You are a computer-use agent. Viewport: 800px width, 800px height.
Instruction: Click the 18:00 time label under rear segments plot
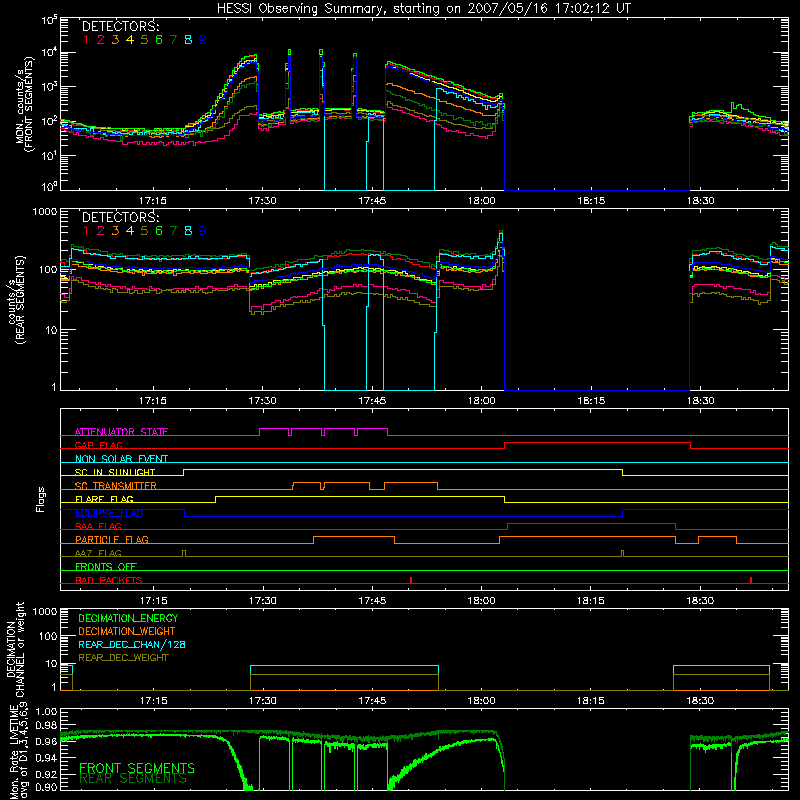[x=482, y=401]
